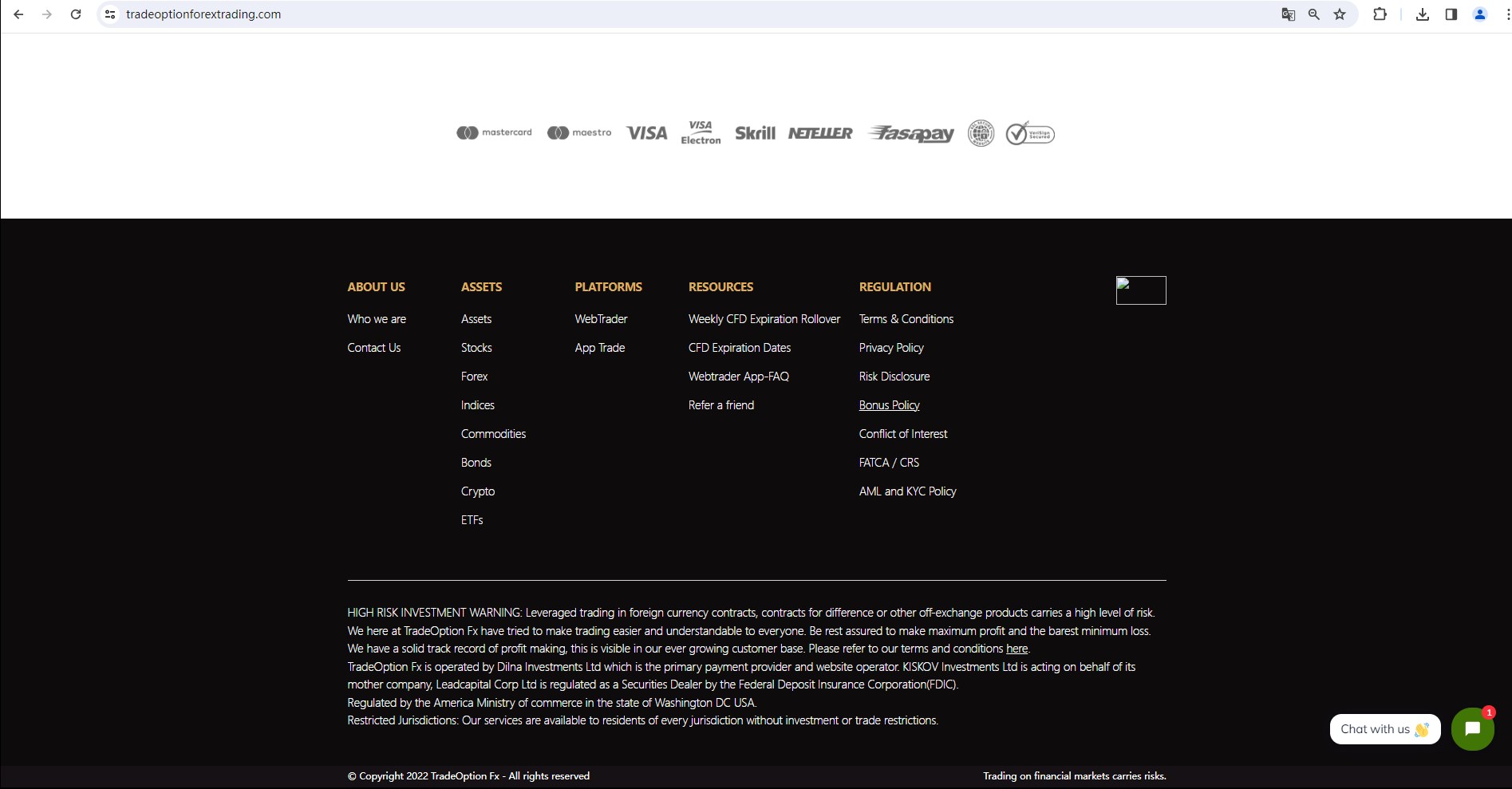1512x789 pixels.
Task: Click the broken logo image in footer
Action: (x=1140, y=290)
